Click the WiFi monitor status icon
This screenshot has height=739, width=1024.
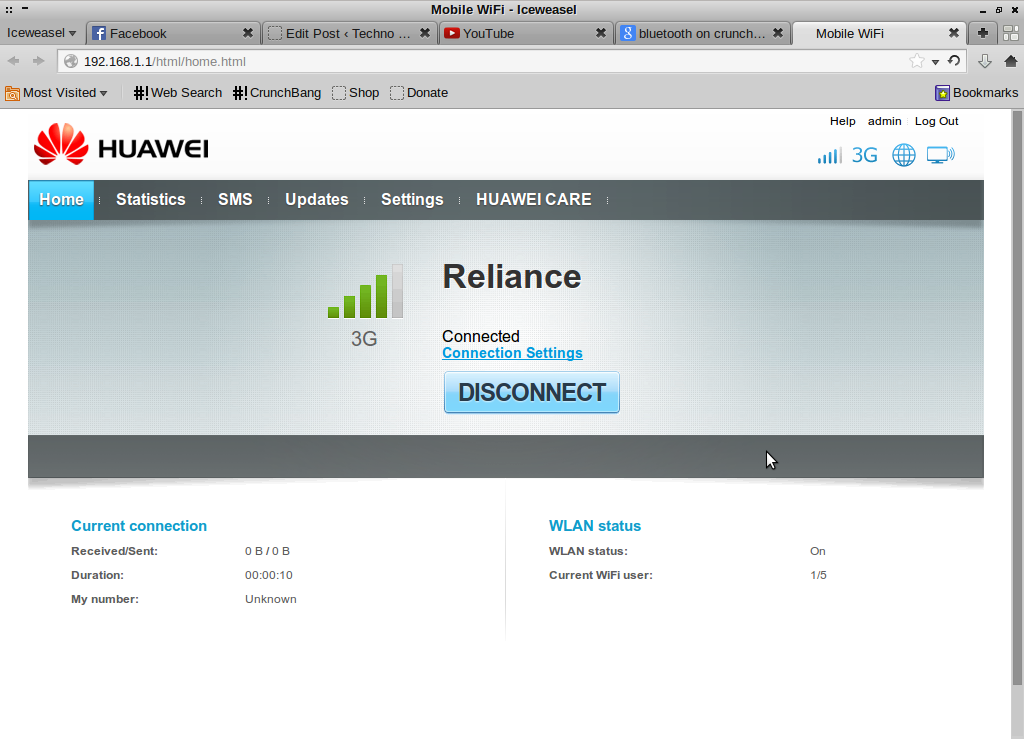point(940,155)
